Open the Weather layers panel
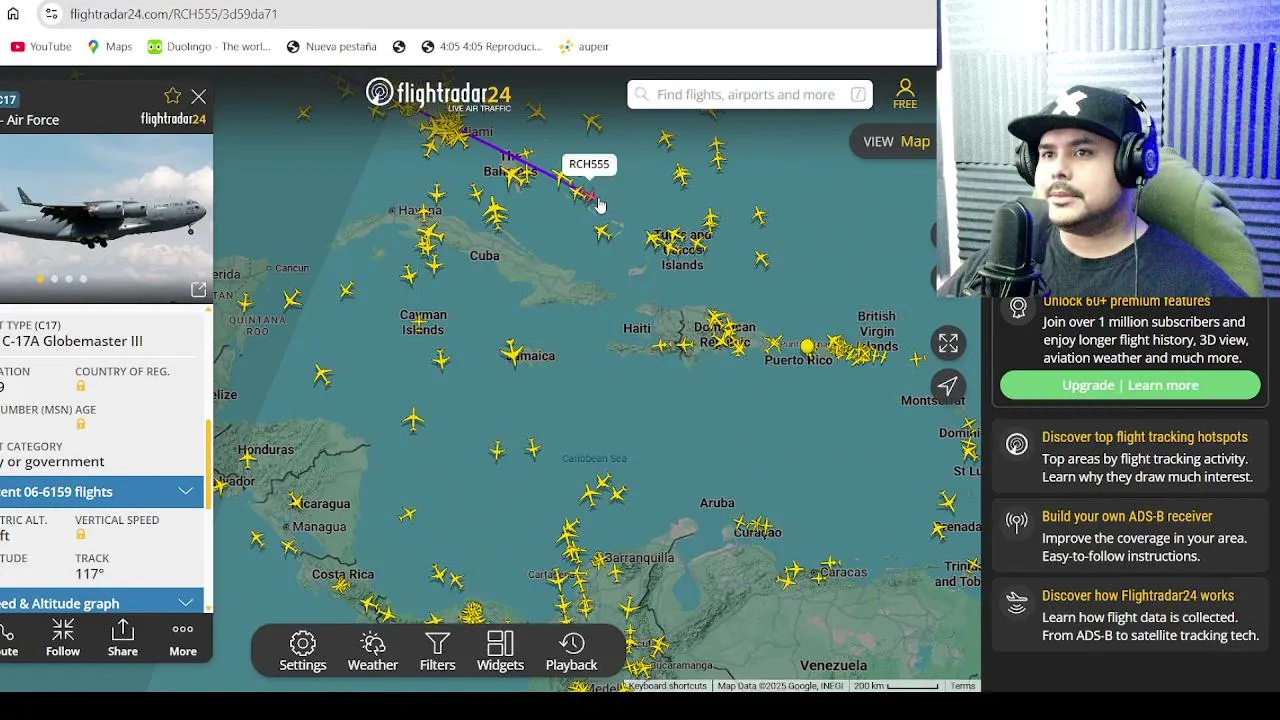This screenshot has height=720, width=1280. [372, 651]
